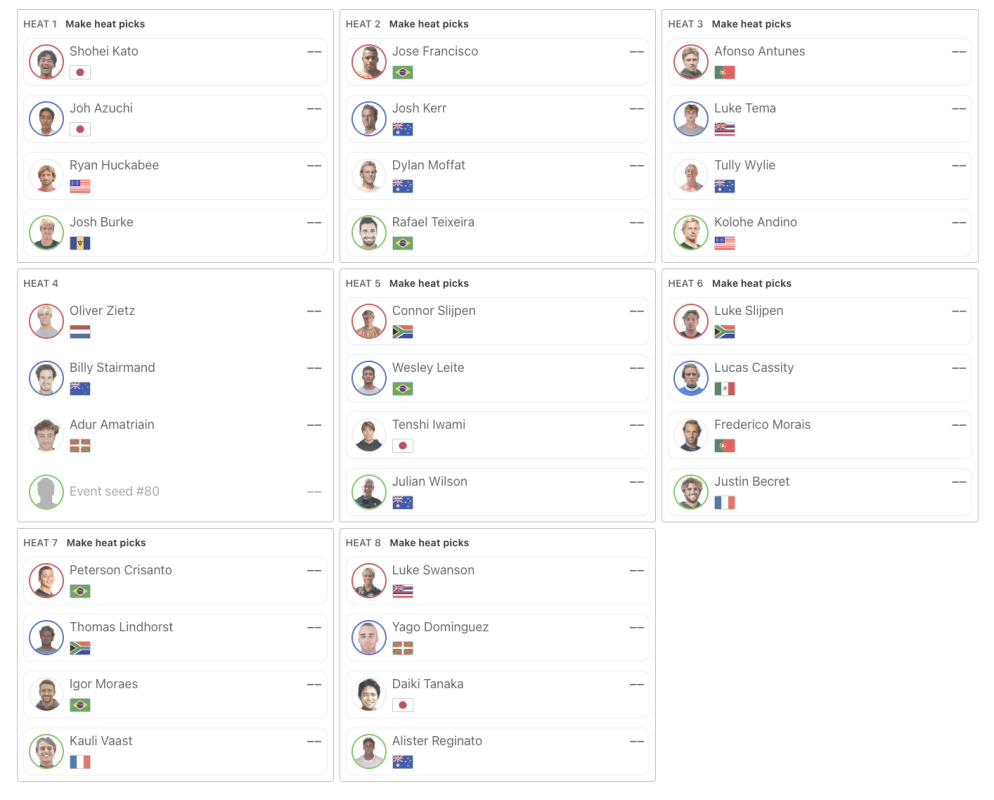Screen dimensions: 994x800
Task: Click Frederico Morais's avatar
Action: point(690,435)
